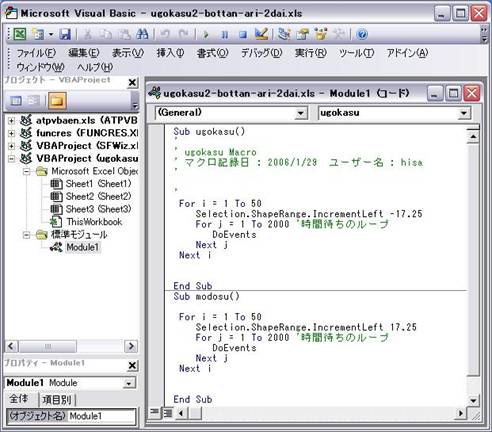Click code window scroll down arrow

pos(473,400)
